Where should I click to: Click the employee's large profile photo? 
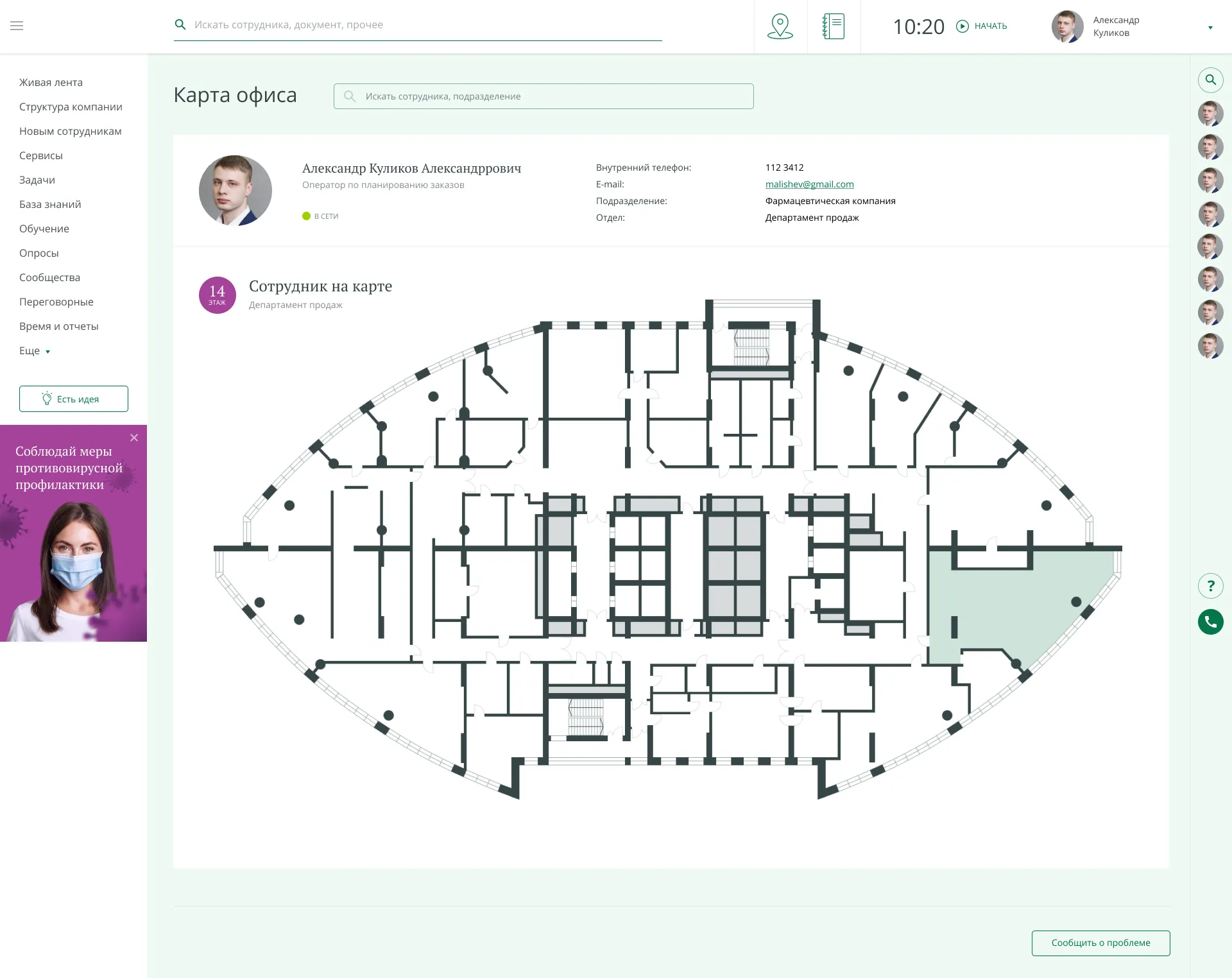pos(235,191)
